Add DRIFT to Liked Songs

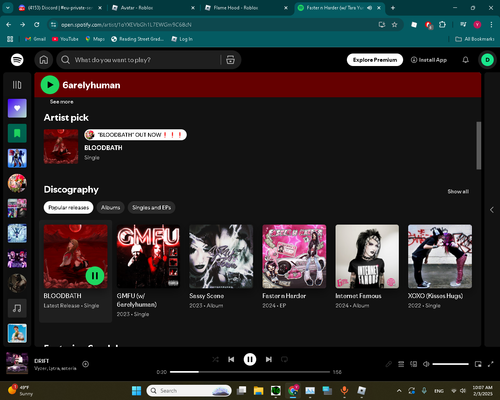click(86, 364)
